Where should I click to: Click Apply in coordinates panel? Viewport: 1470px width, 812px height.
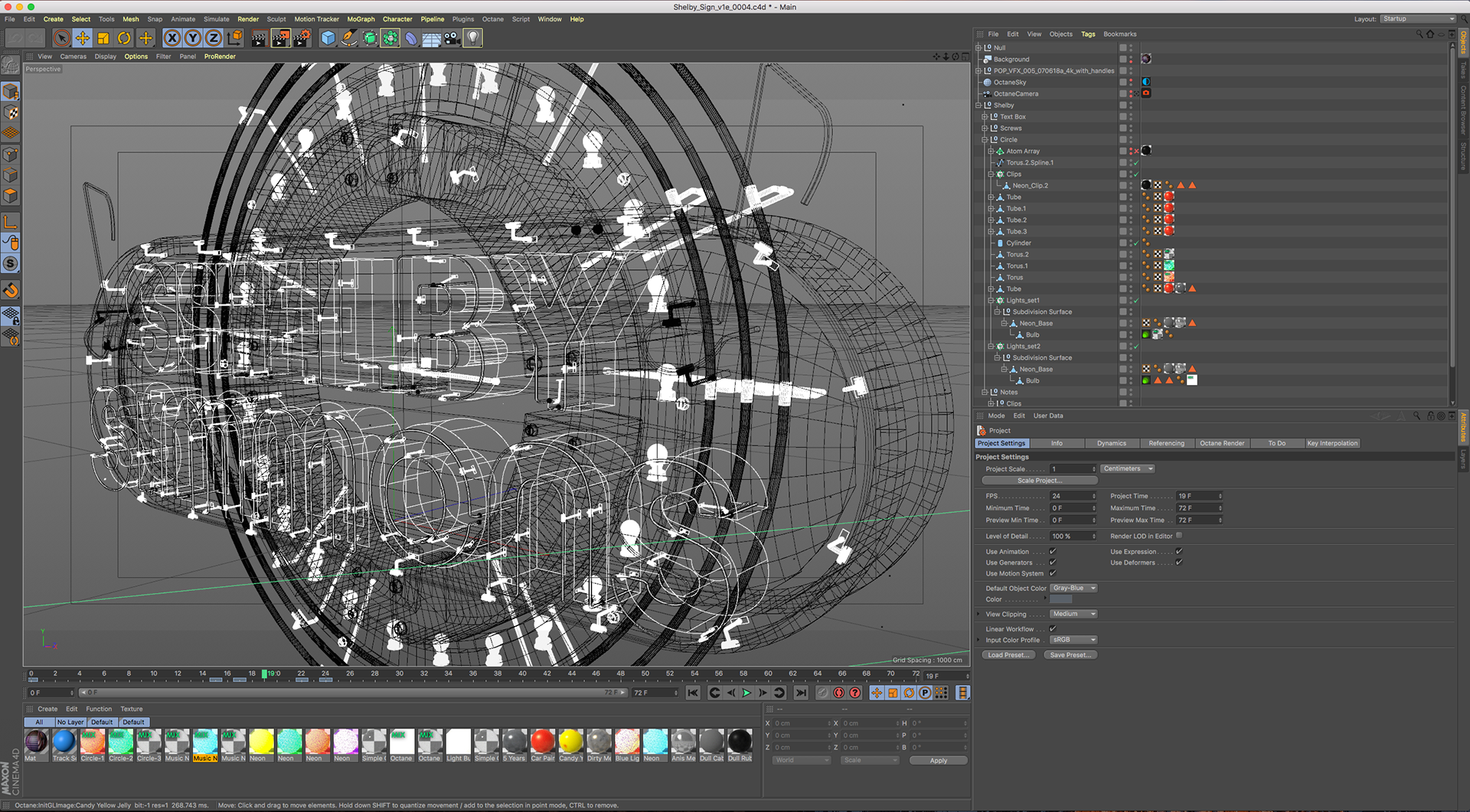(x=939, y=761)
